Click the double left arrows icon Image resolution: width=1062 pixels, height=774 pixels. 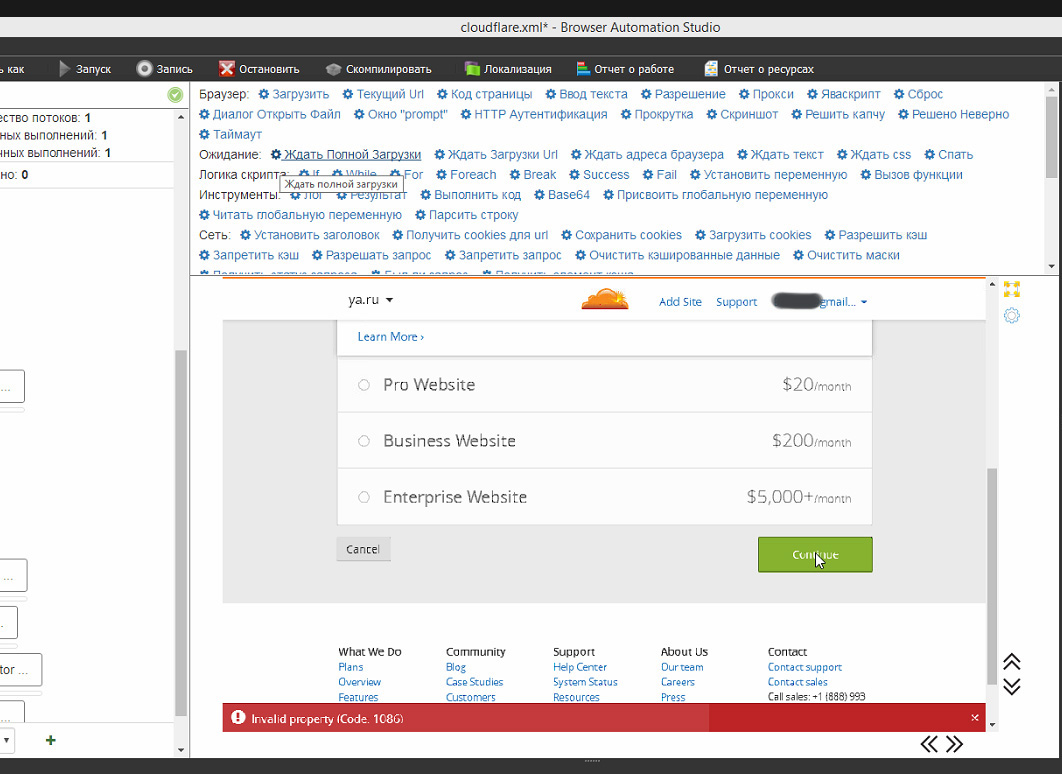tap(929, 745)
